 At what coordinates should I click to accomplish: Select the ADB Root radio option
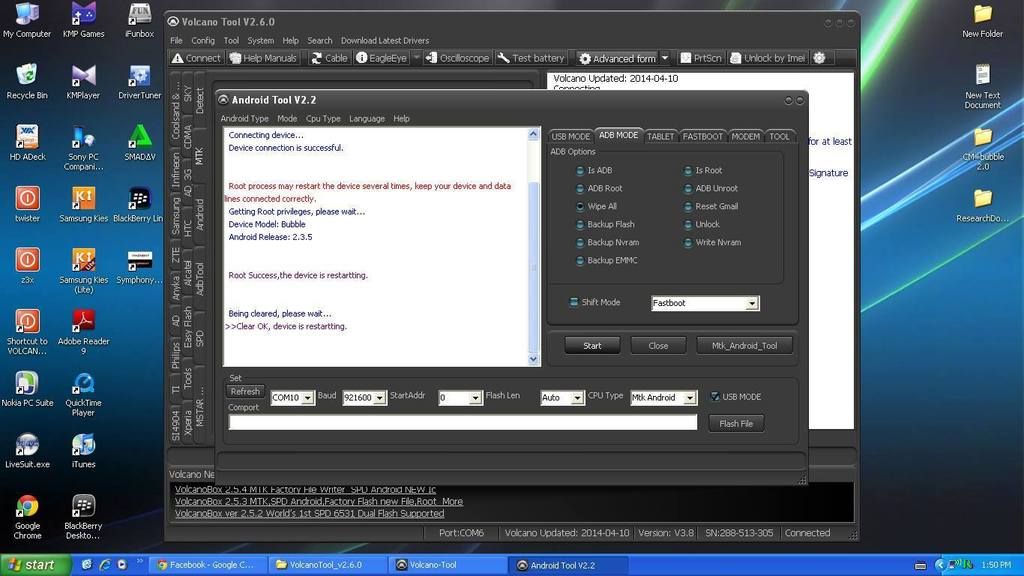[580, 189]
